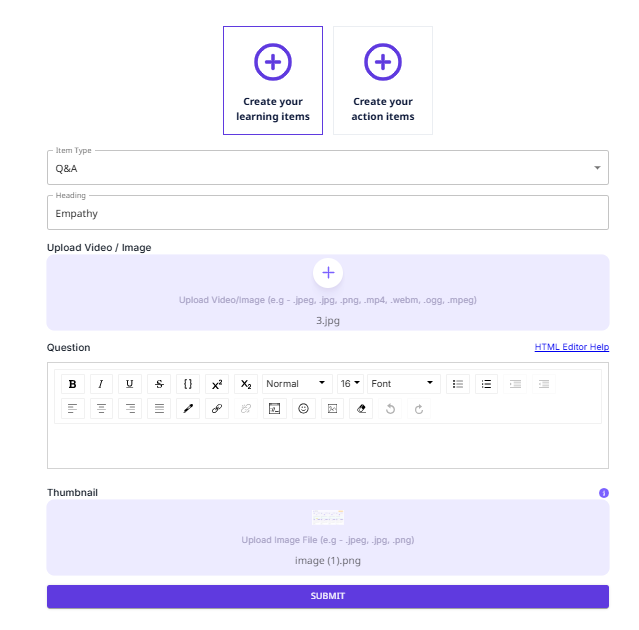Insert an image into the question
This screenshot has height=630, width=639.
coord(333,409)
